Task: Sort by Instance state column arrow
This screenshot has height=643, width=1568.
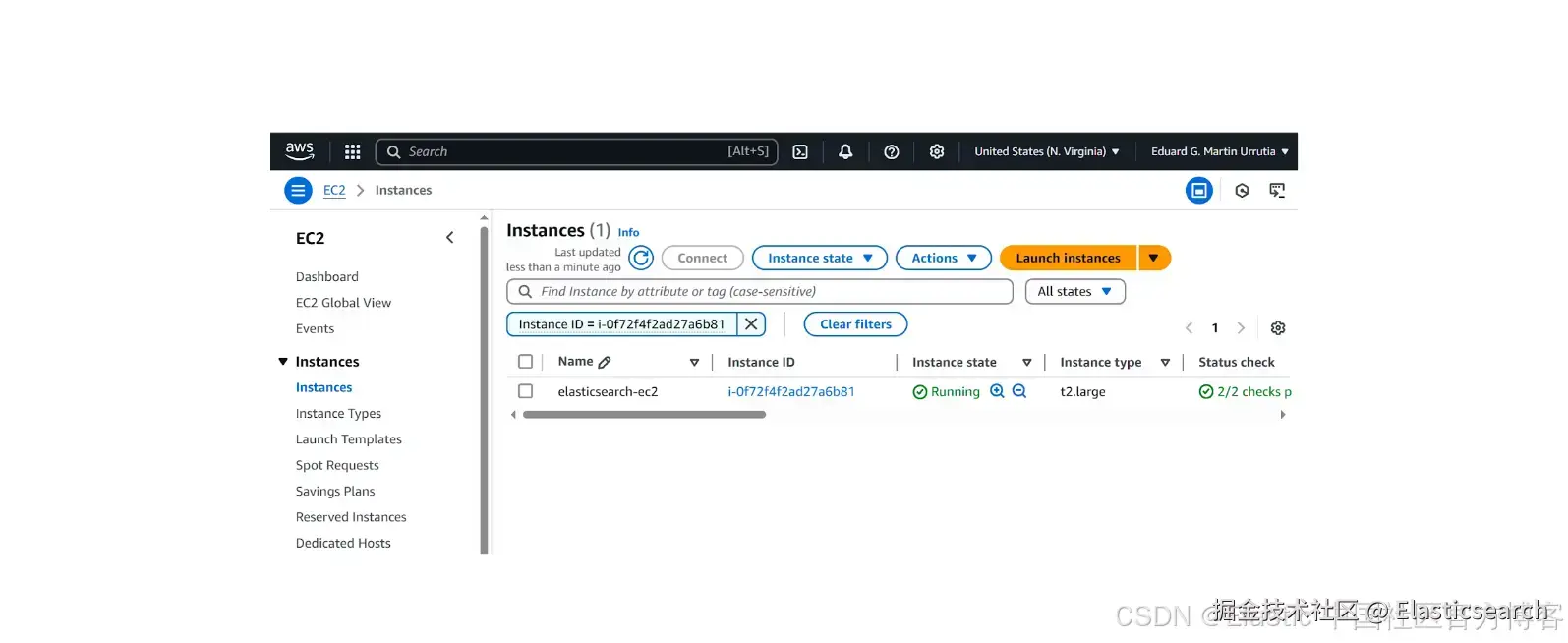Action: 1027,363
